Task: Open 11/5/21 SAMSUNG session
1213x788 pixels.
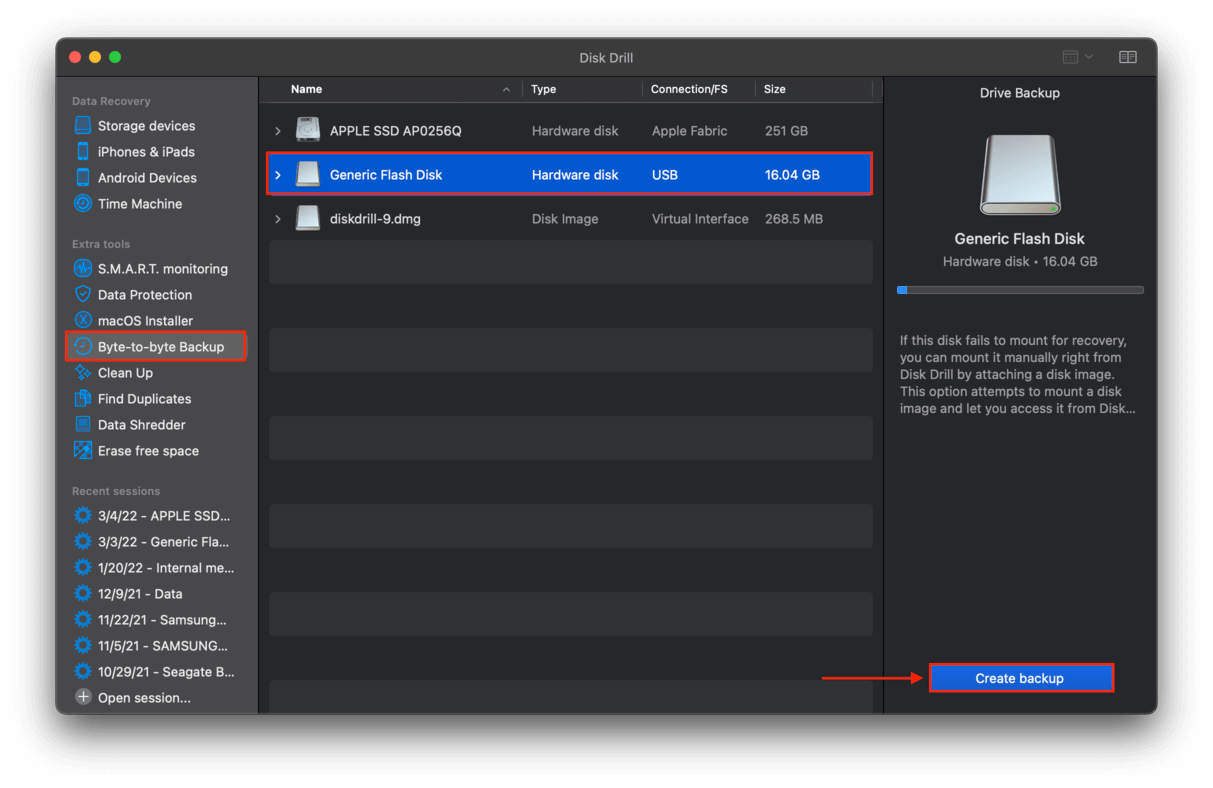Action: [x=162, y=646]
